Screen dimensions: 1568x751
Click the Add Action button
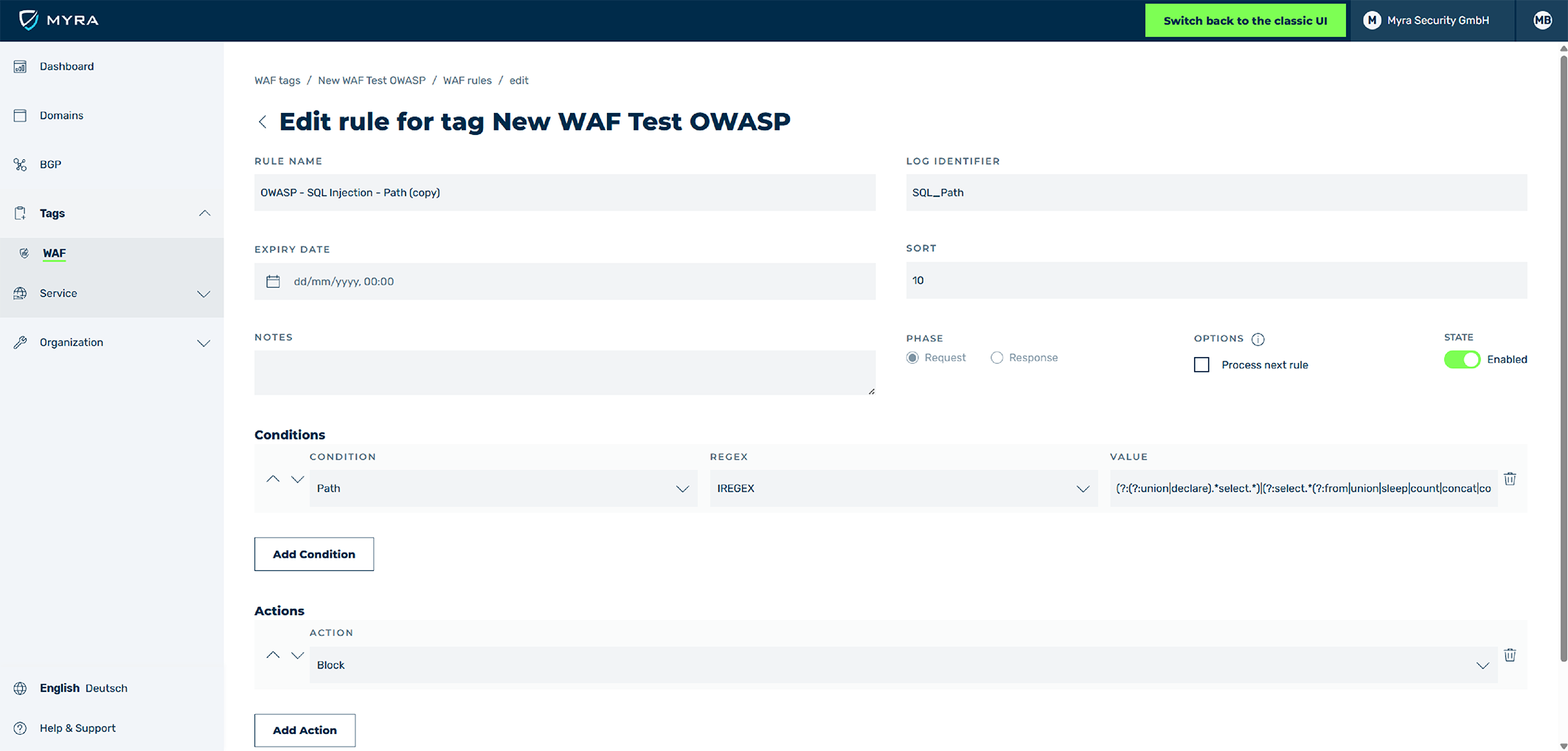pyautogui.click(x=305, y=730)
